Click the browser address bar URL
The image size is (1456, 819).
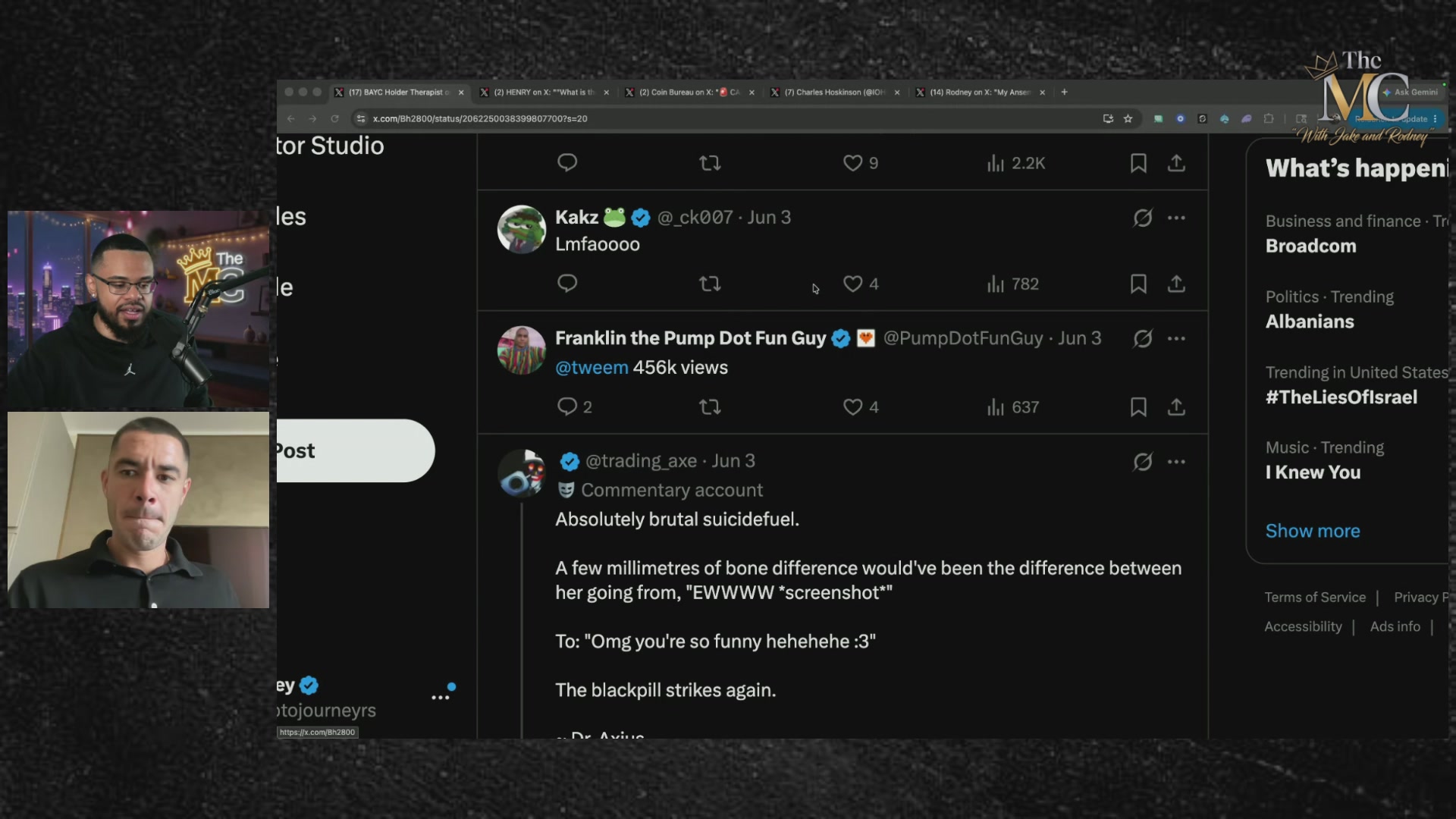[x=480, y=119]
